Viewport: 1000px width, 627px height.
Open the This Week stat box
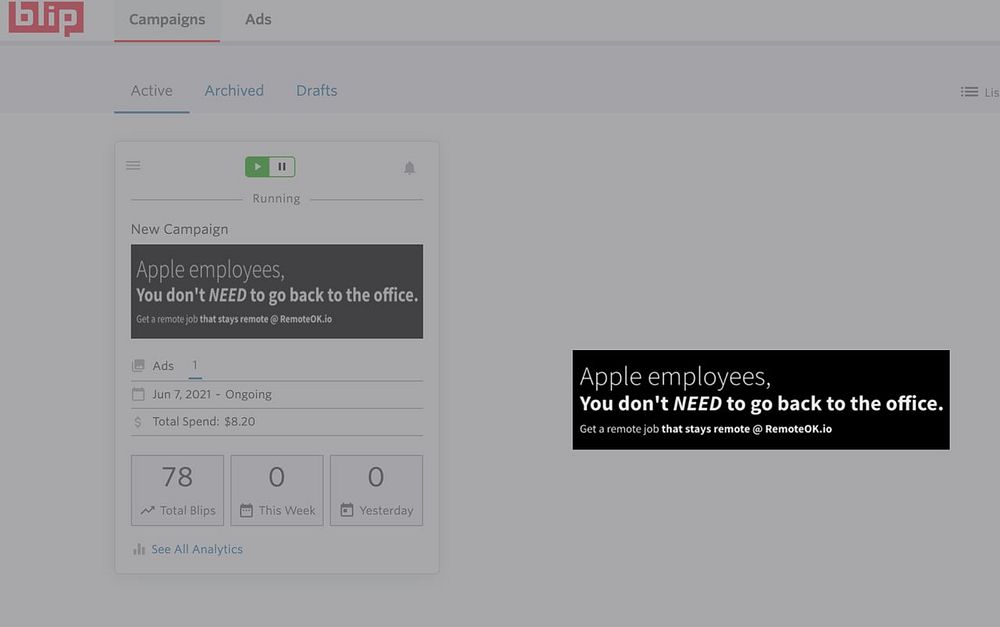tap(277, 491)
